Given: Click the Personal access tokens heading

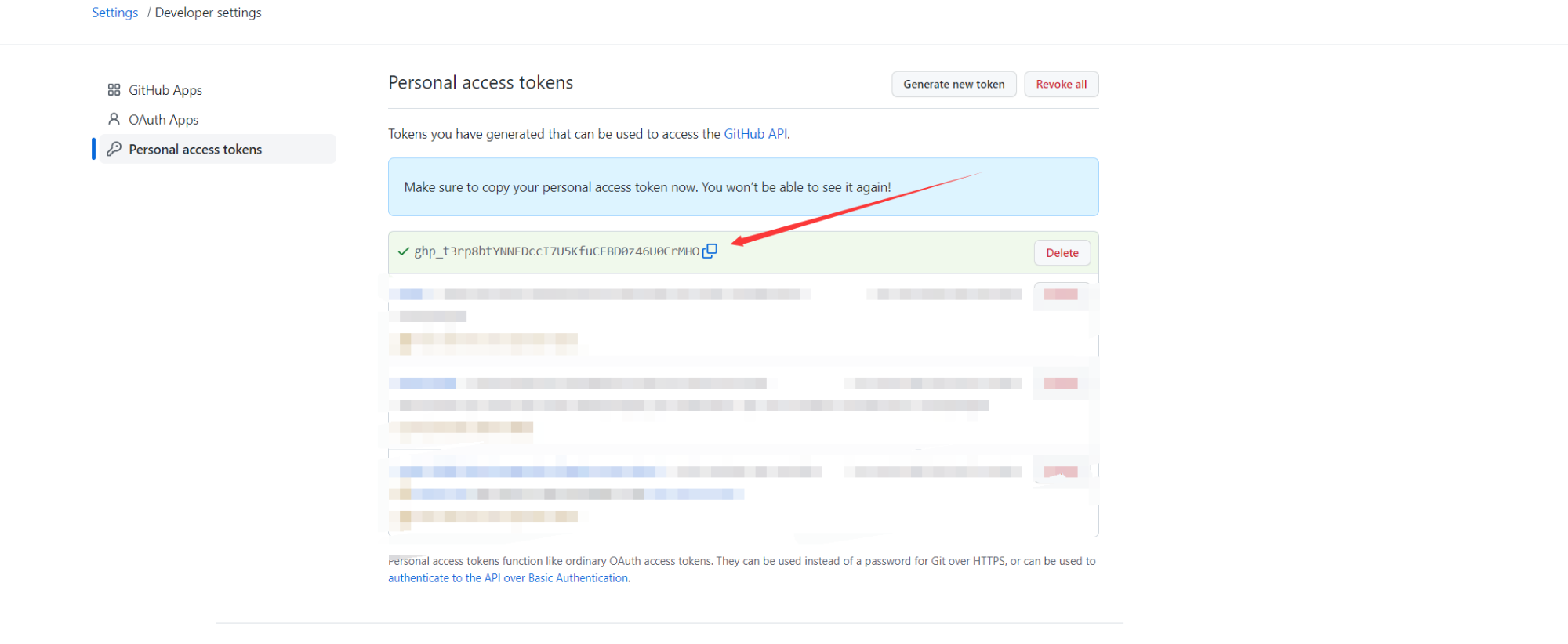Looking at the screenshot, I should 481,82.
